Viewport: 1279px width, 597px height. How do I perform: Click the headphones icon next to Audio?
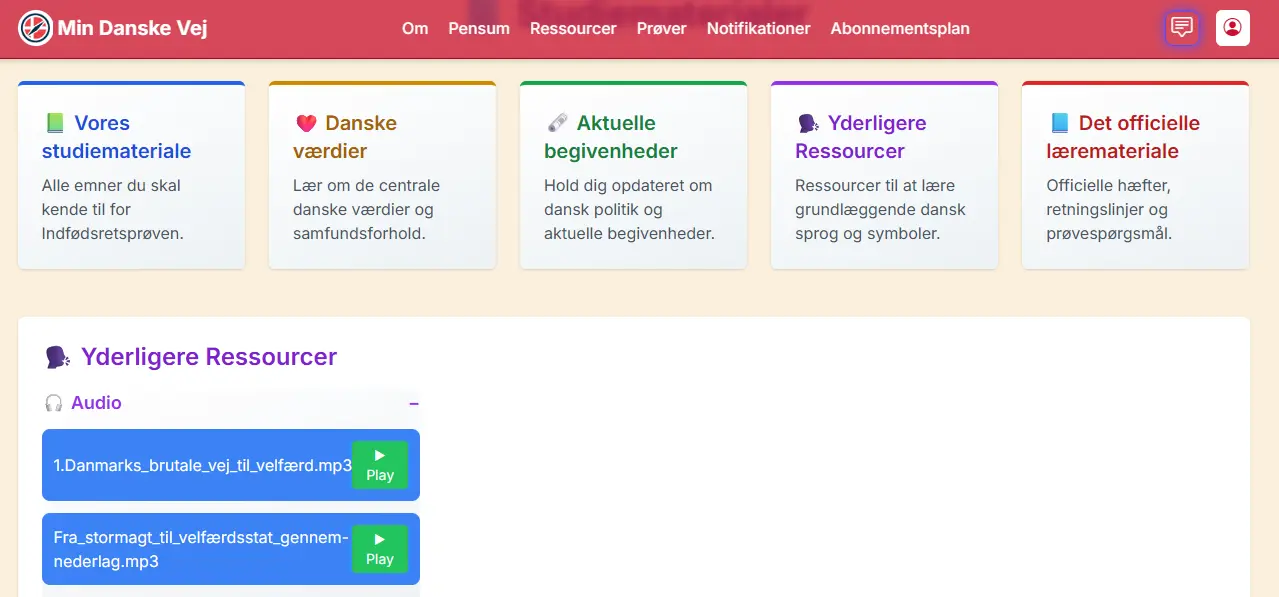coord(54,403)
